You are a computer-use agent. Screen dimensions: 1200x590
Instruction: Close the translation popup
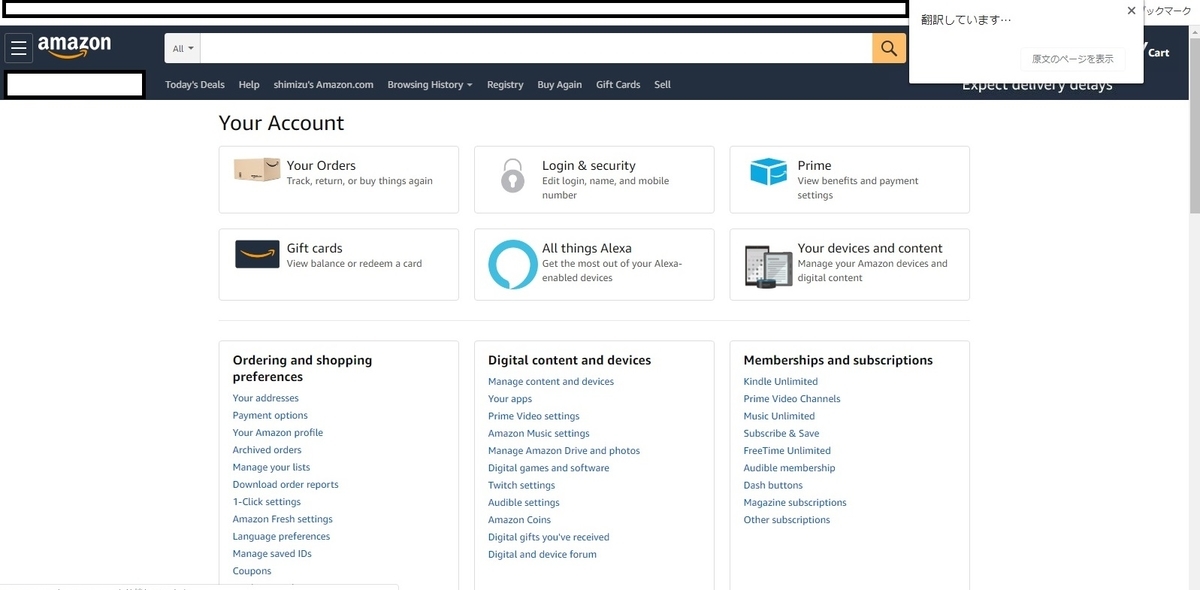[x=1131, y=11]
